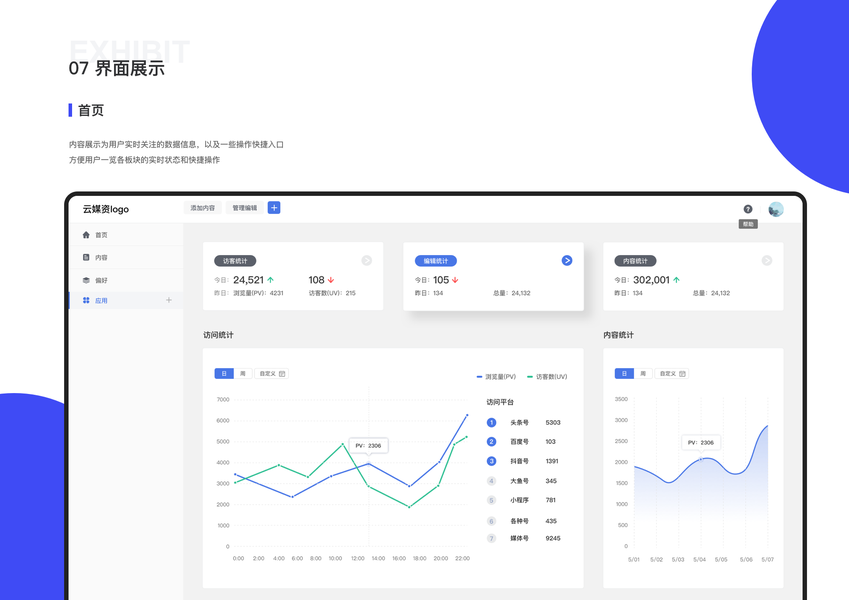849x600 pixels.
Task: Open 自定义 date picker in 内容统计 chart
Action: [x=672, y=374]
